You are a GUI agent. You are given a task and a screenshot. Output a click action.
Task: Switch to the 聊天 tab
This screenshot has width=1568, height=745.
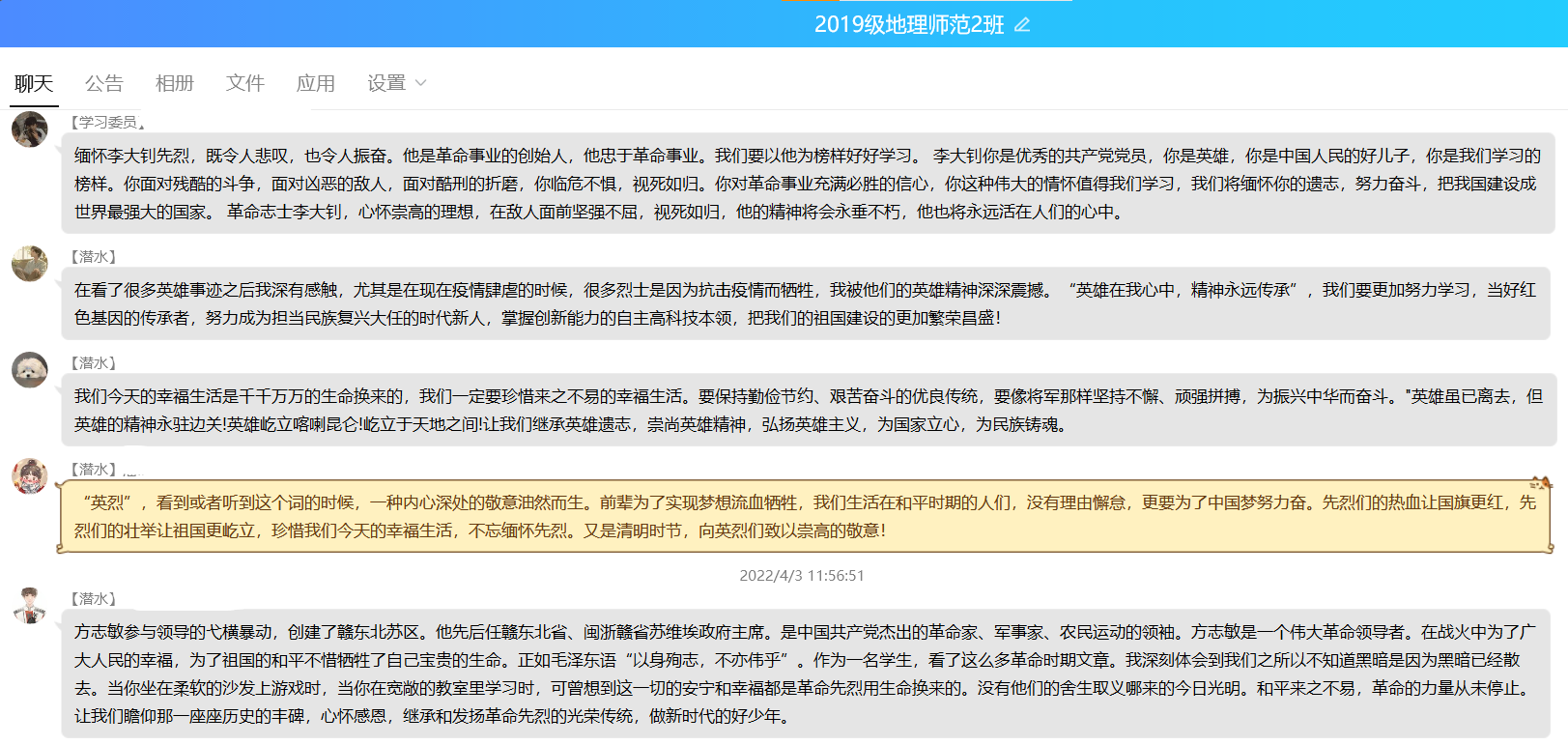coord(34,84)
